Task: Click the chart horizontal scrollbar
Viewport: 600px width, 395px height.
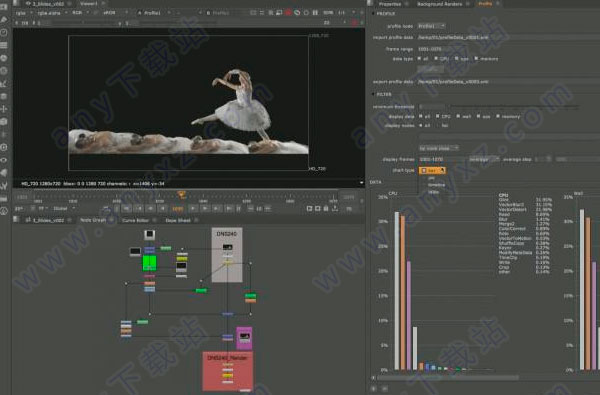Action: coord(448,377)
